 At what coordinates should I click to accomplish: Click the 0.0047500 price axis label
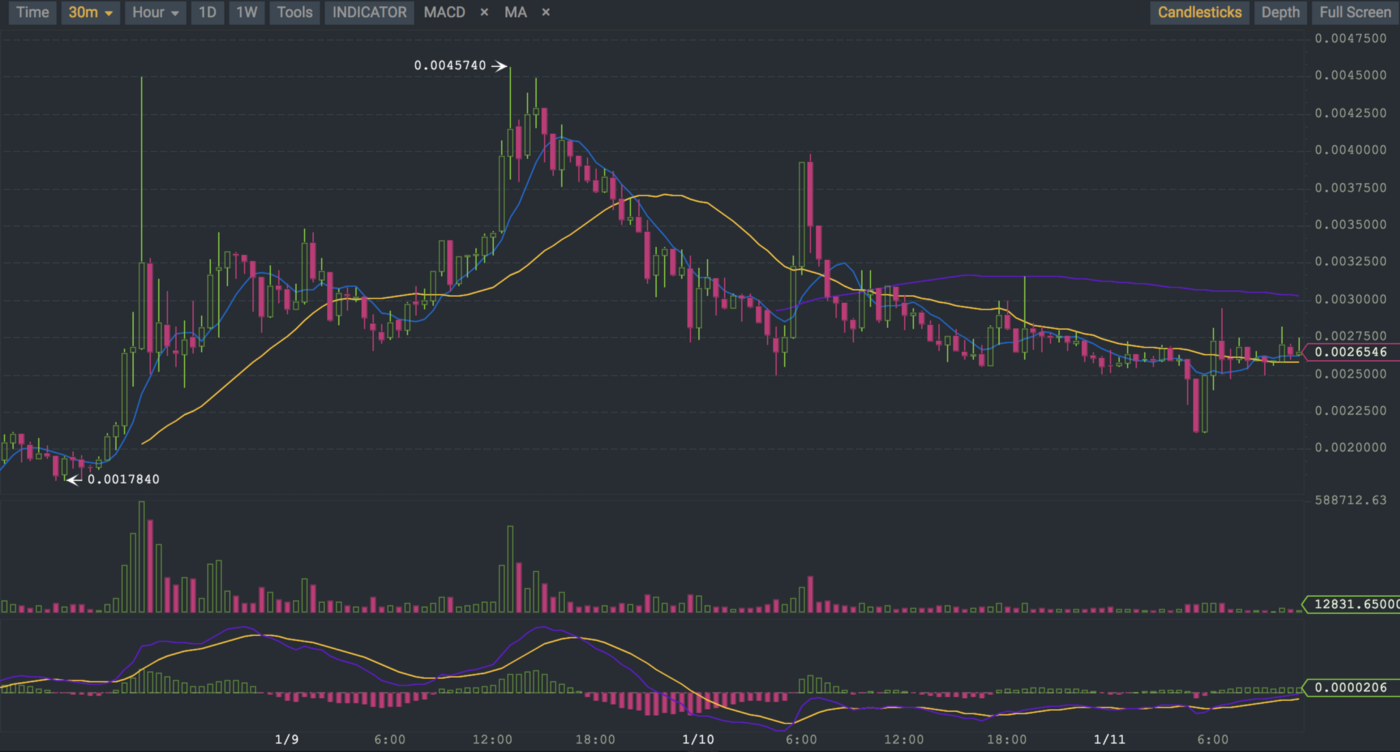click(x=1351, y=39)
